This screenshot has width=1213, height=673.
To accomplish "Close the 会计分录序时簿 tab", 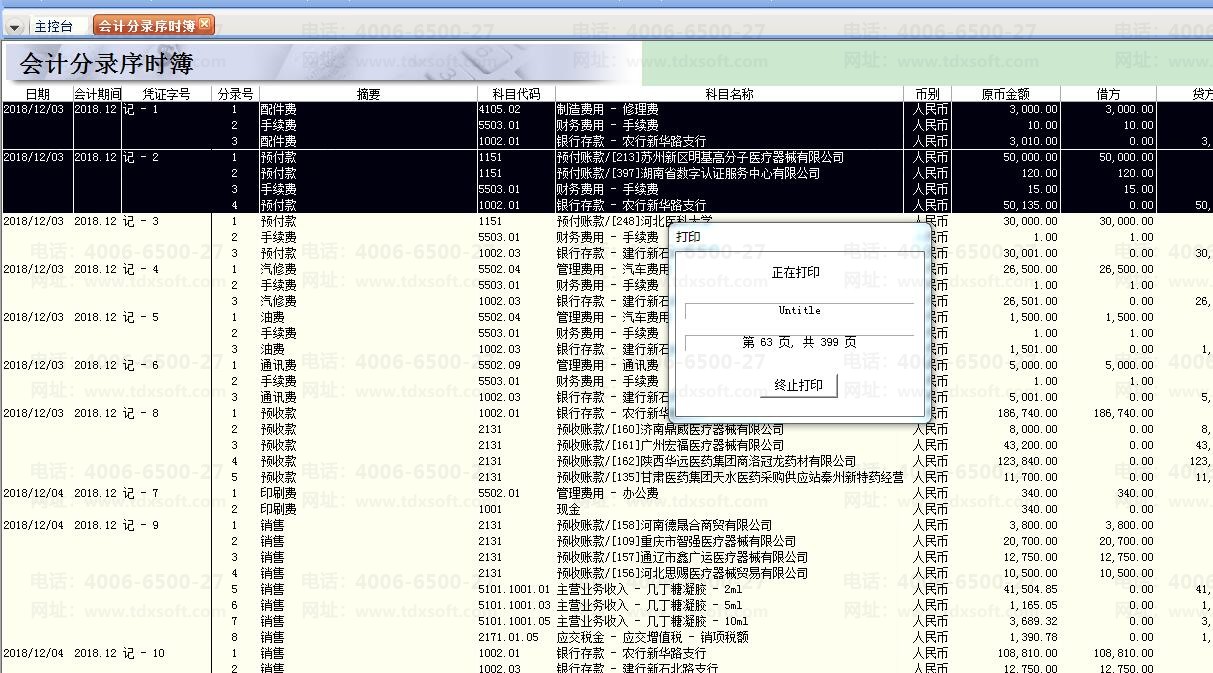I will [205, 24].
